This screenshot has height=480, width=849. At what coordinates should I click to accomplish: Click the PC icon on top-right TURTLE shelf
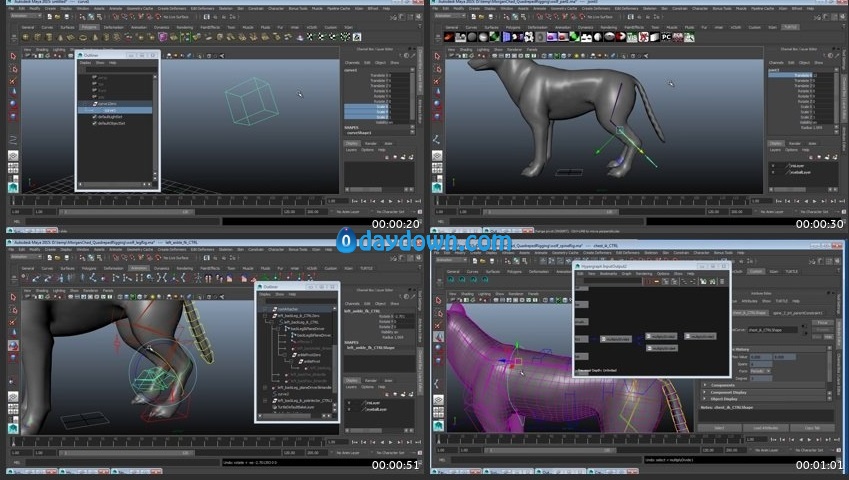666,37
